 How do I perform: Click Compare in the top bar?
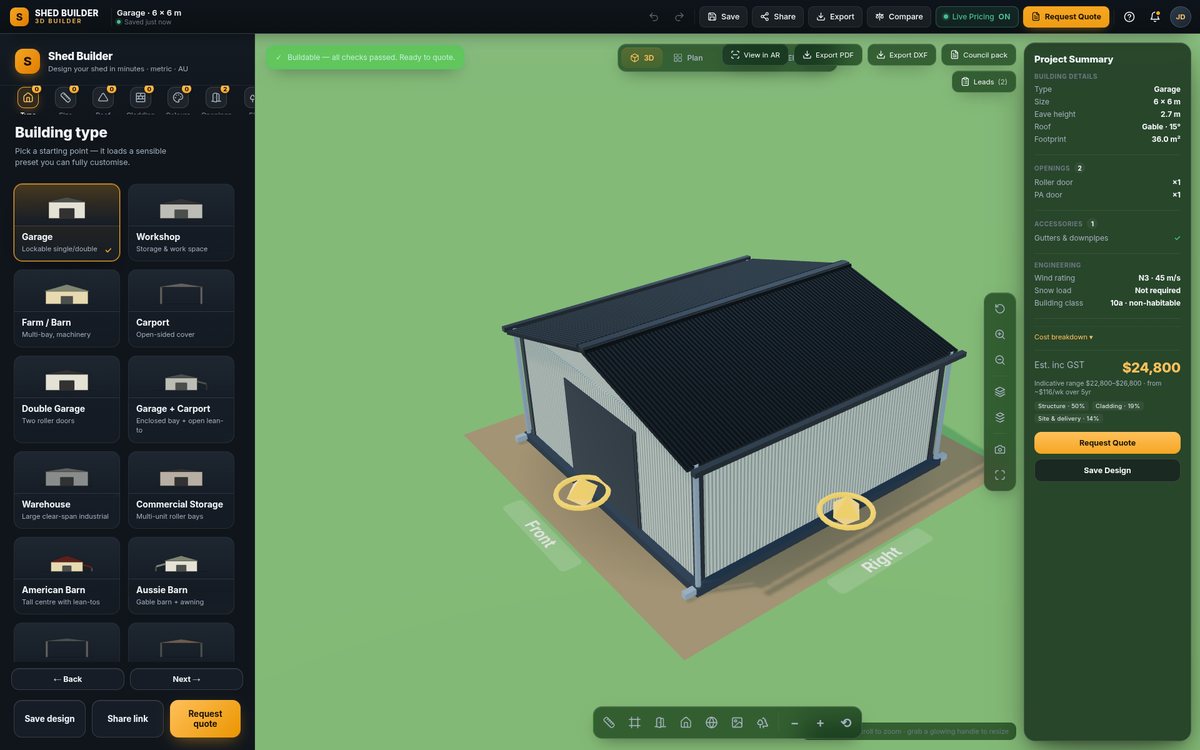pyautogui.click(x=899, y=17)
